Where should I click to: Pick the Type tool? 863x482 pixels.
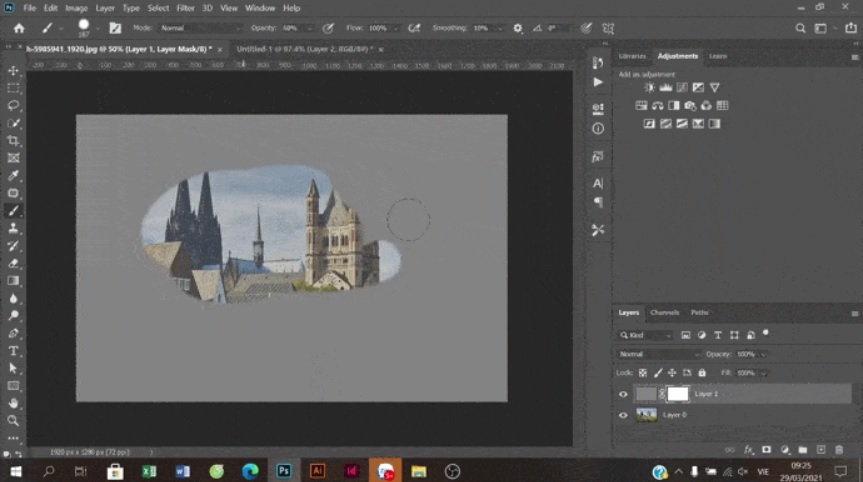14,351
